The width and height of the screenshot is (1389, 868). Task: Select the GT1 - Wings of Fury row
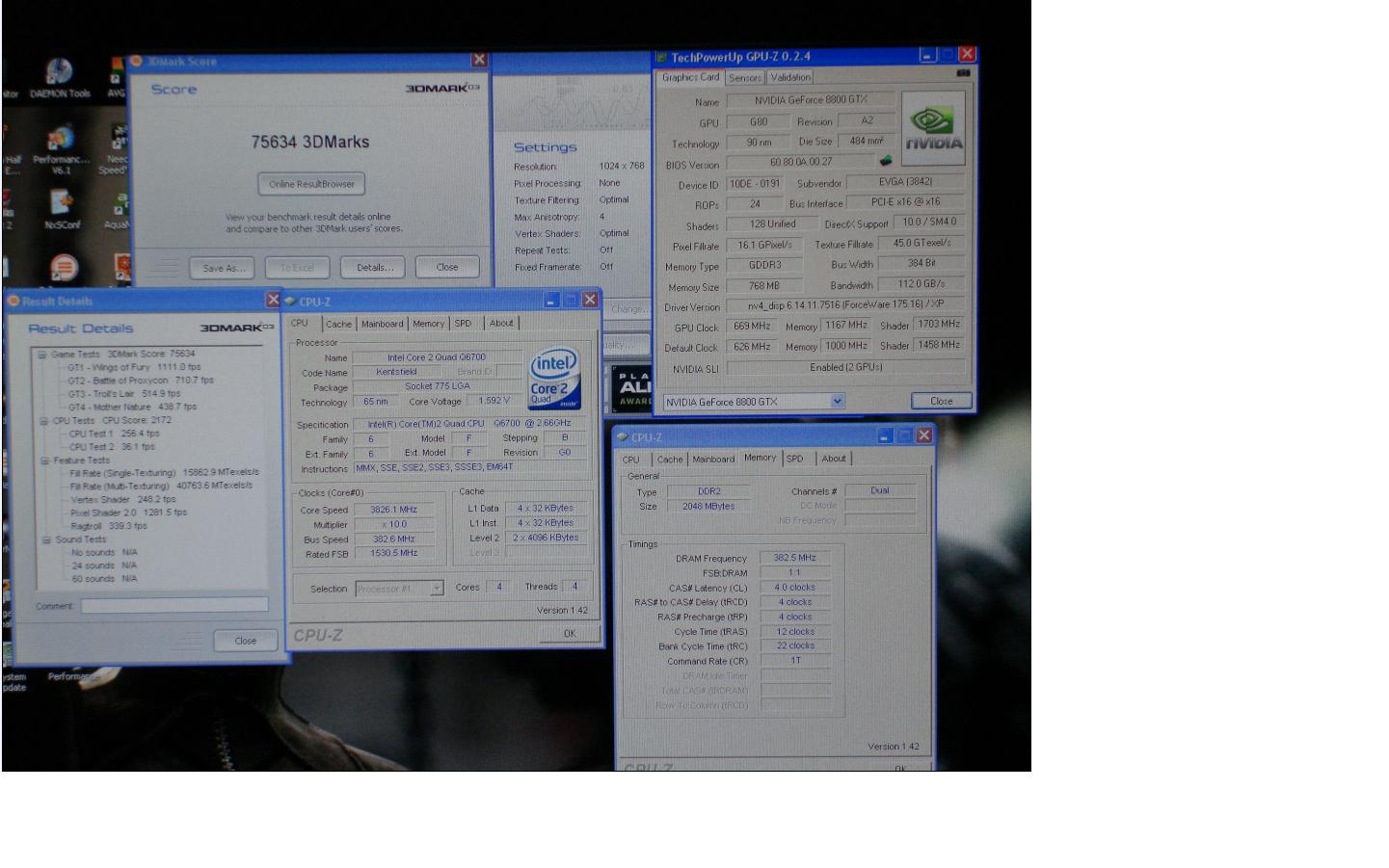pos(134,367)
